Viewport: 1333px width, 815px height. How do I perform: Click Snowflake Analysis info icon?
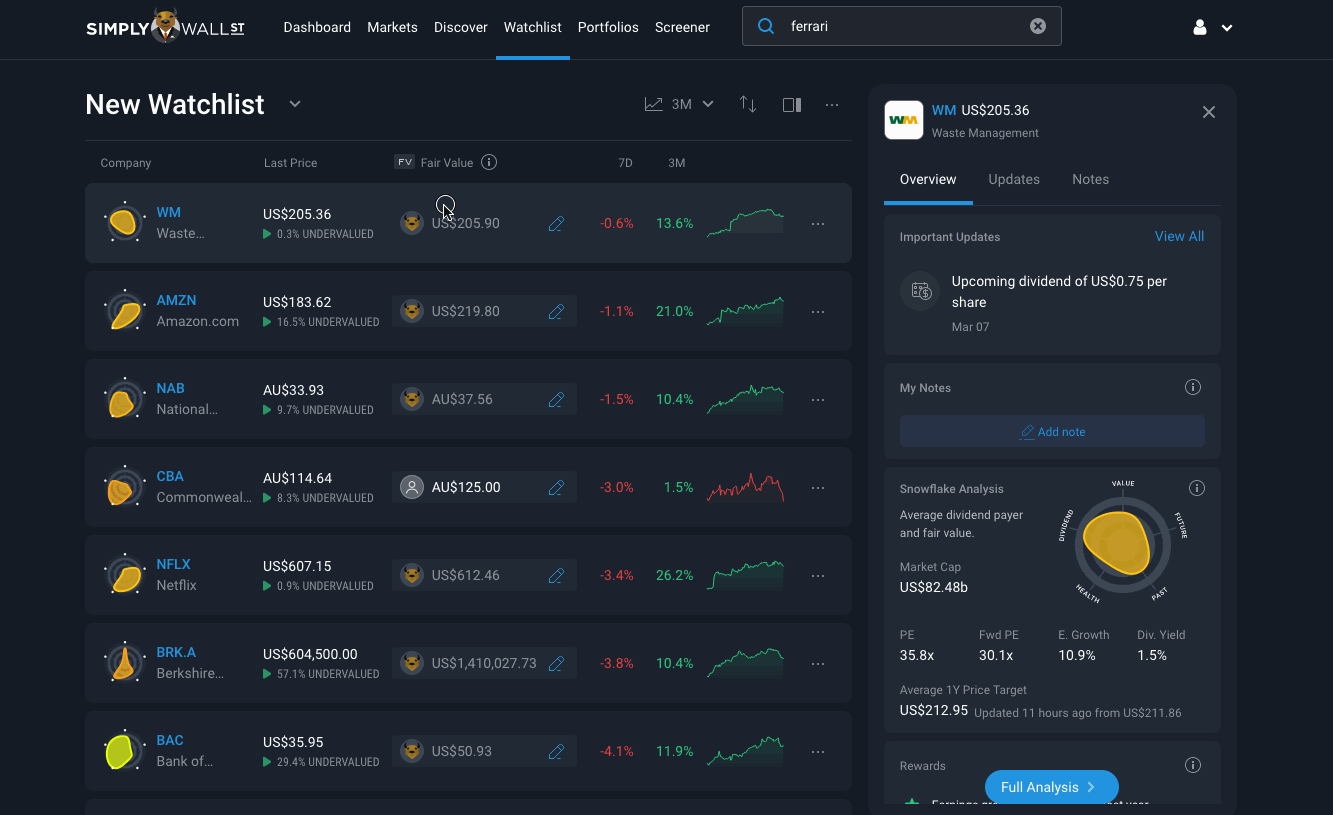click(1197, 488)
